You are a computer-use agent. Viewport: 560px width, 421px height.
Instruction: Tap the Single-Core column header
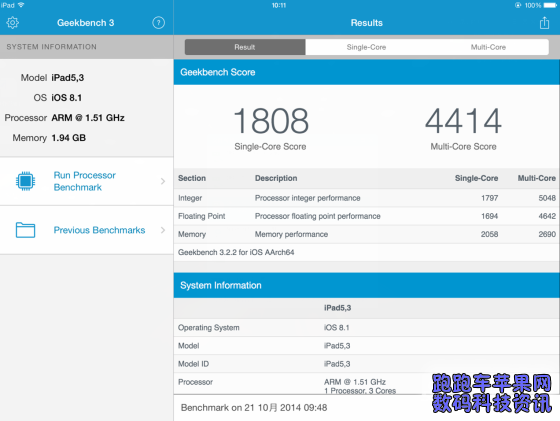point(476,178)
